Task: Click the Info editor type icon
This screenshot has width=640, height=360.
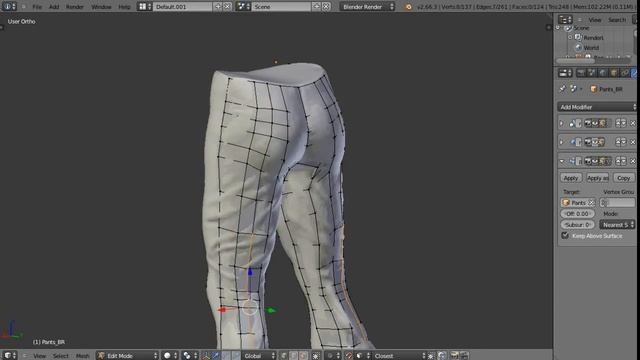Action: click(x=9, y=7)
